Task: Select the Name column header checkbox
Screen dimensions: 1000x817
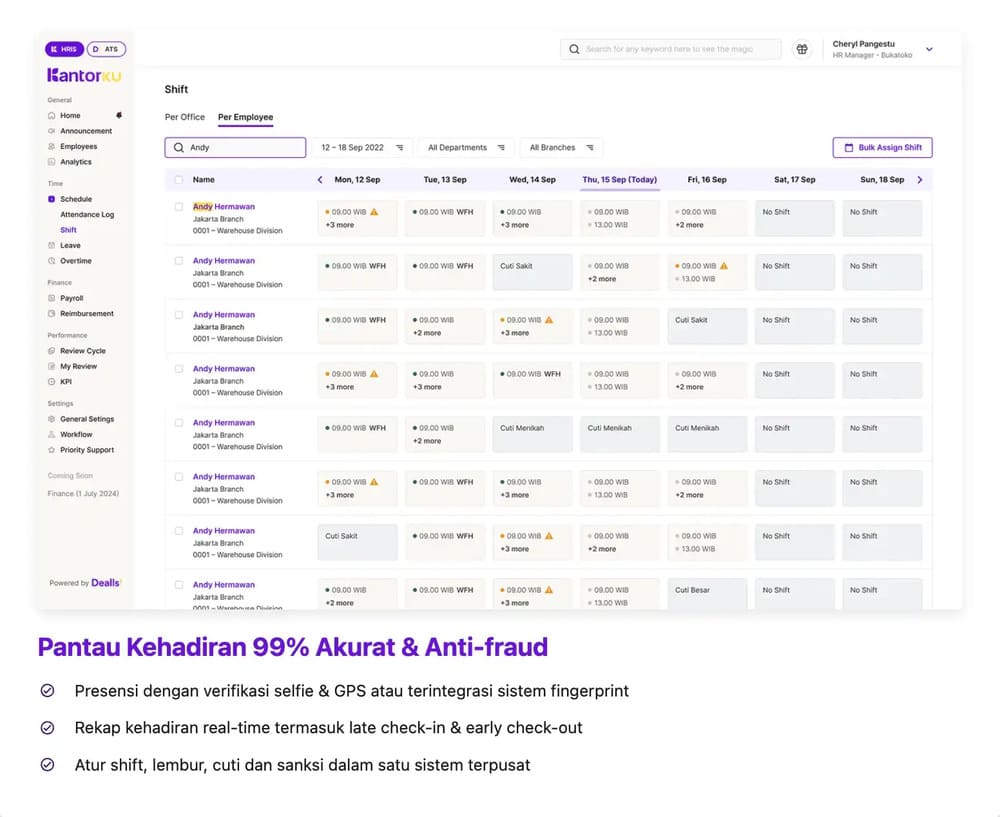Action: (x=180, y=180)
